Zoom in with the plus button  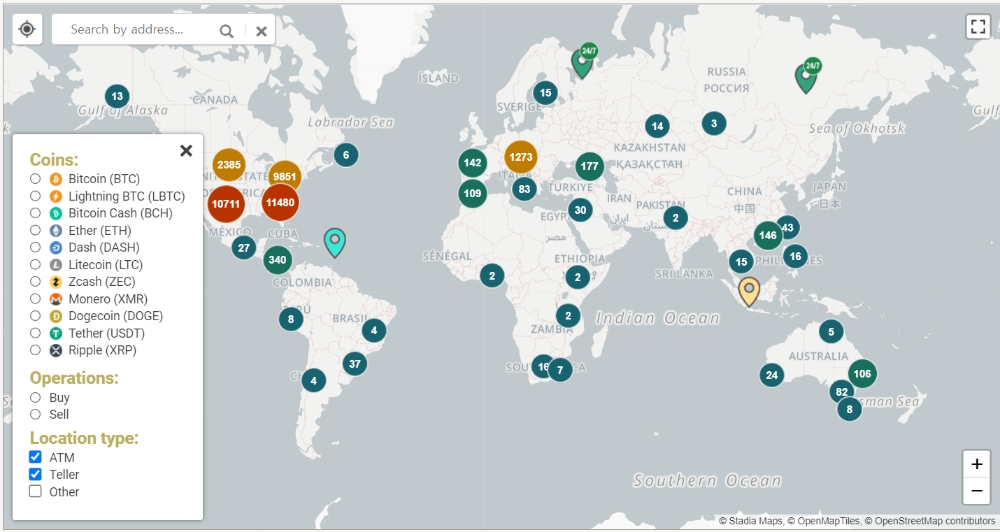976,464
